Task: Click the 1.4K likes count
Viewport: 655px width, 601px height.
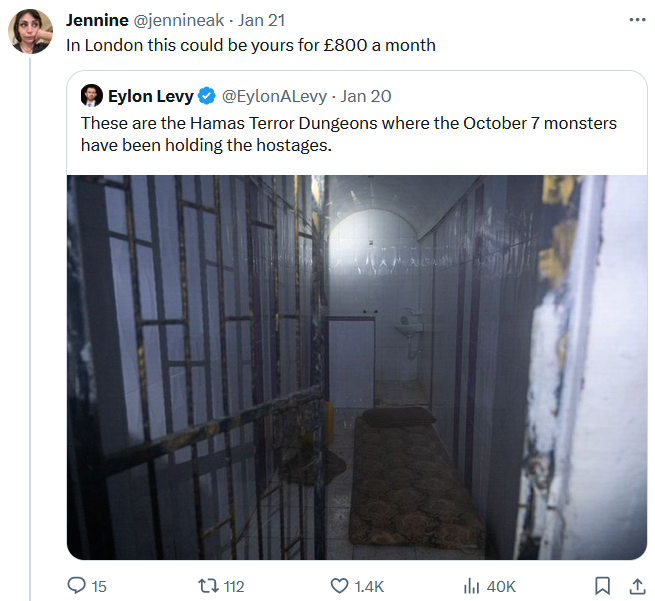Action: click(369, 586)
